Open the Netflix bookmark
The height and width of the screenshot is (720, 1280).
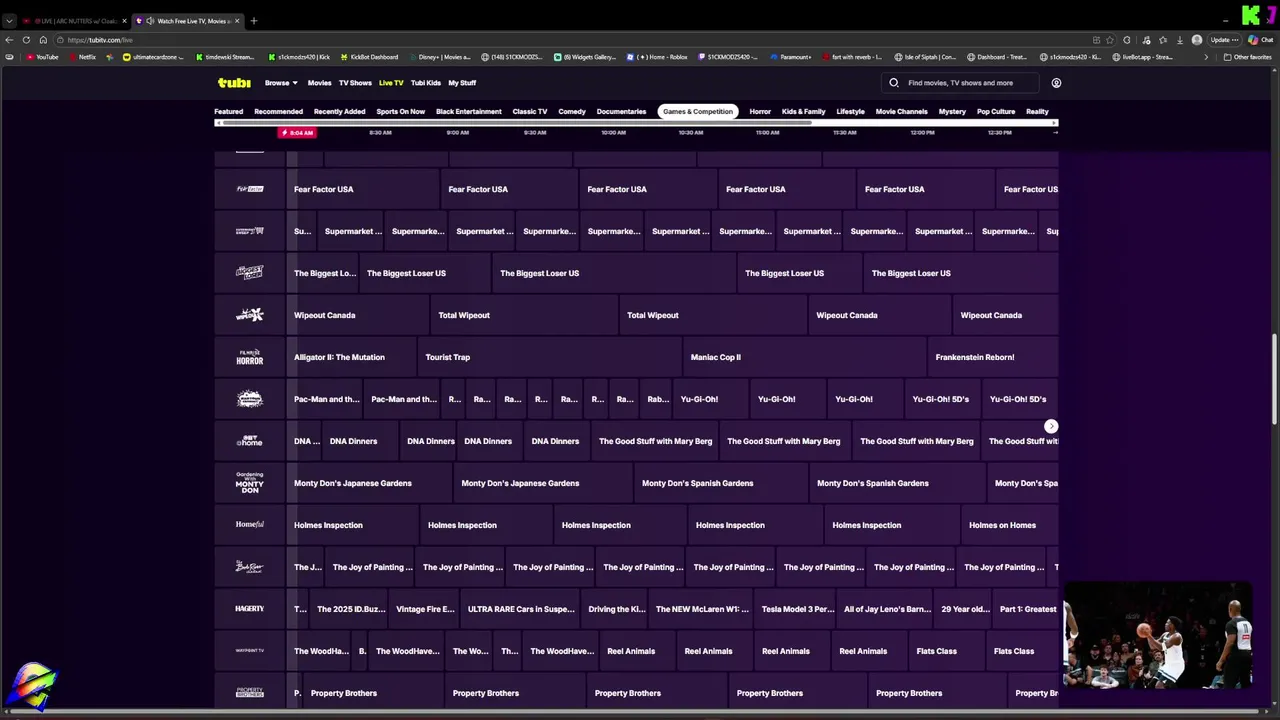(82, 57)
